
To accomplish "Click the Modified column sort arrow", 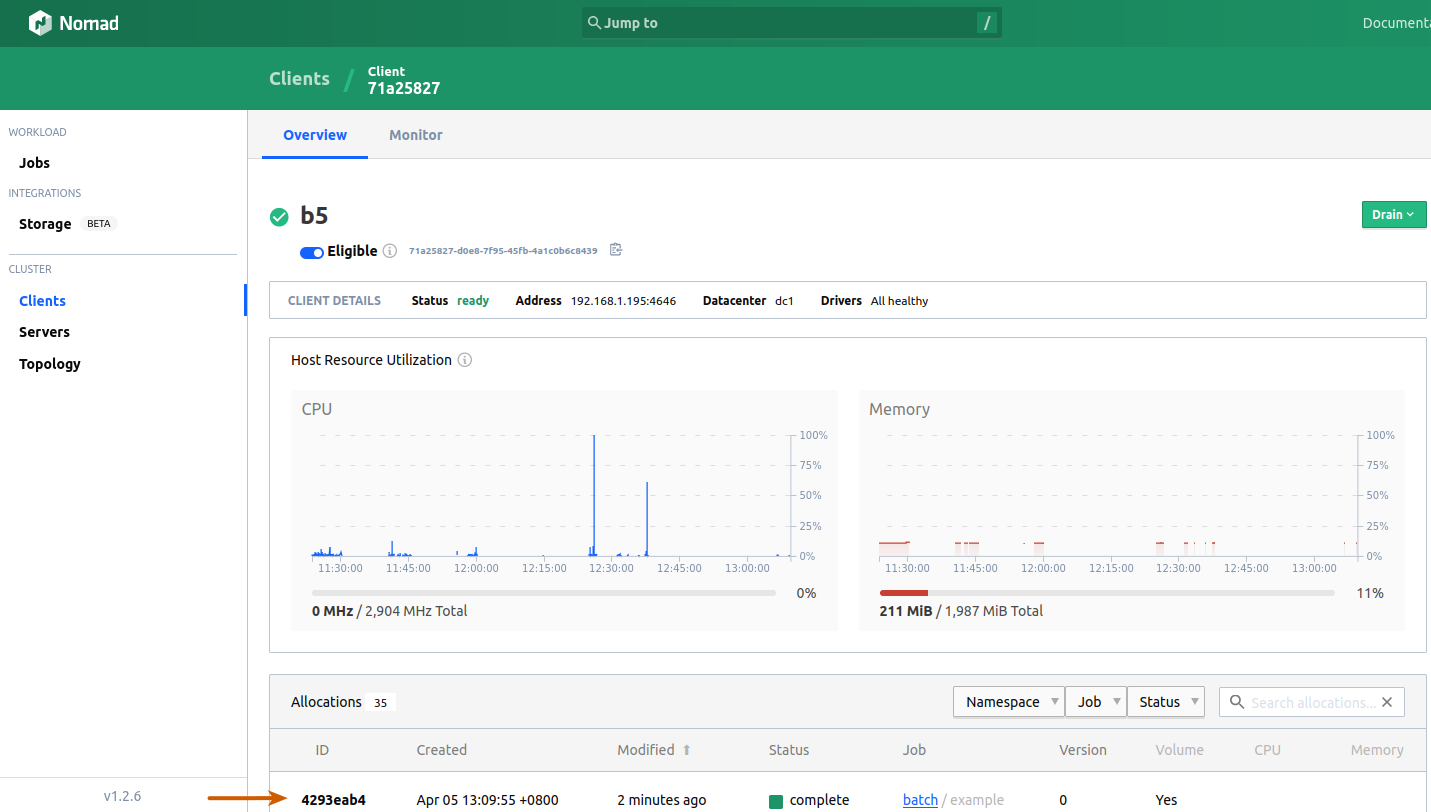I will click(x=687, y=750).
